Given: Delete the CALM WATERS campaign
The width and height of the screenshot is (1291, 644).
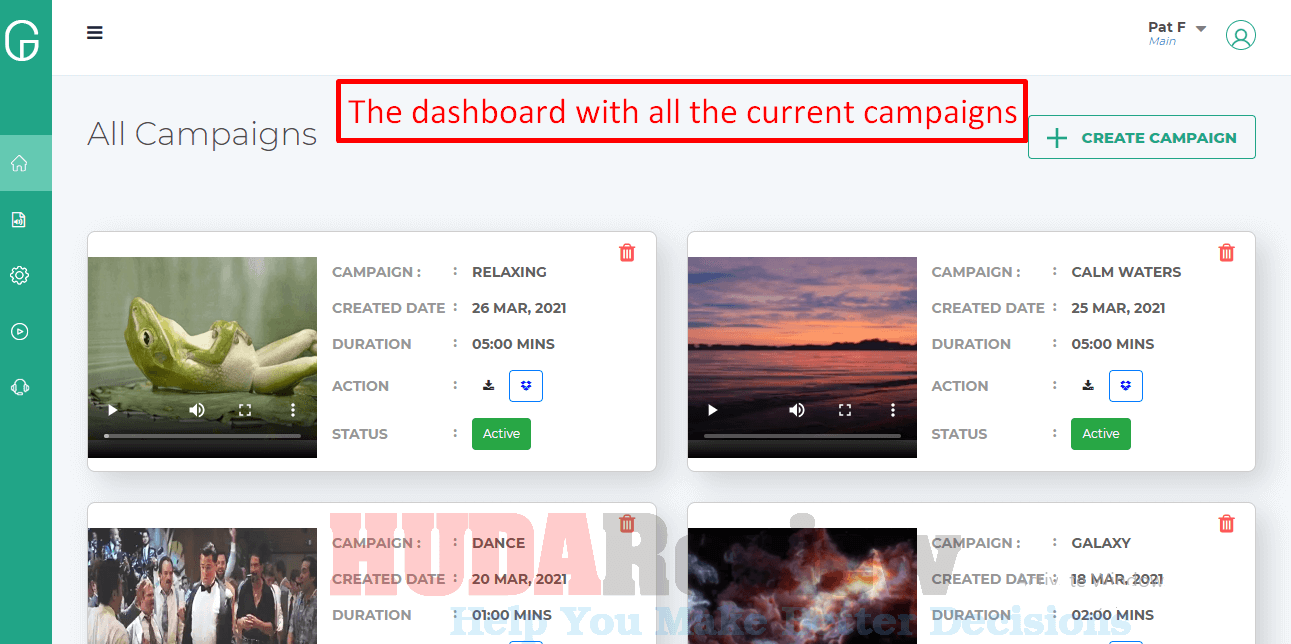Looking at the screenshot, I should 1226,252.
